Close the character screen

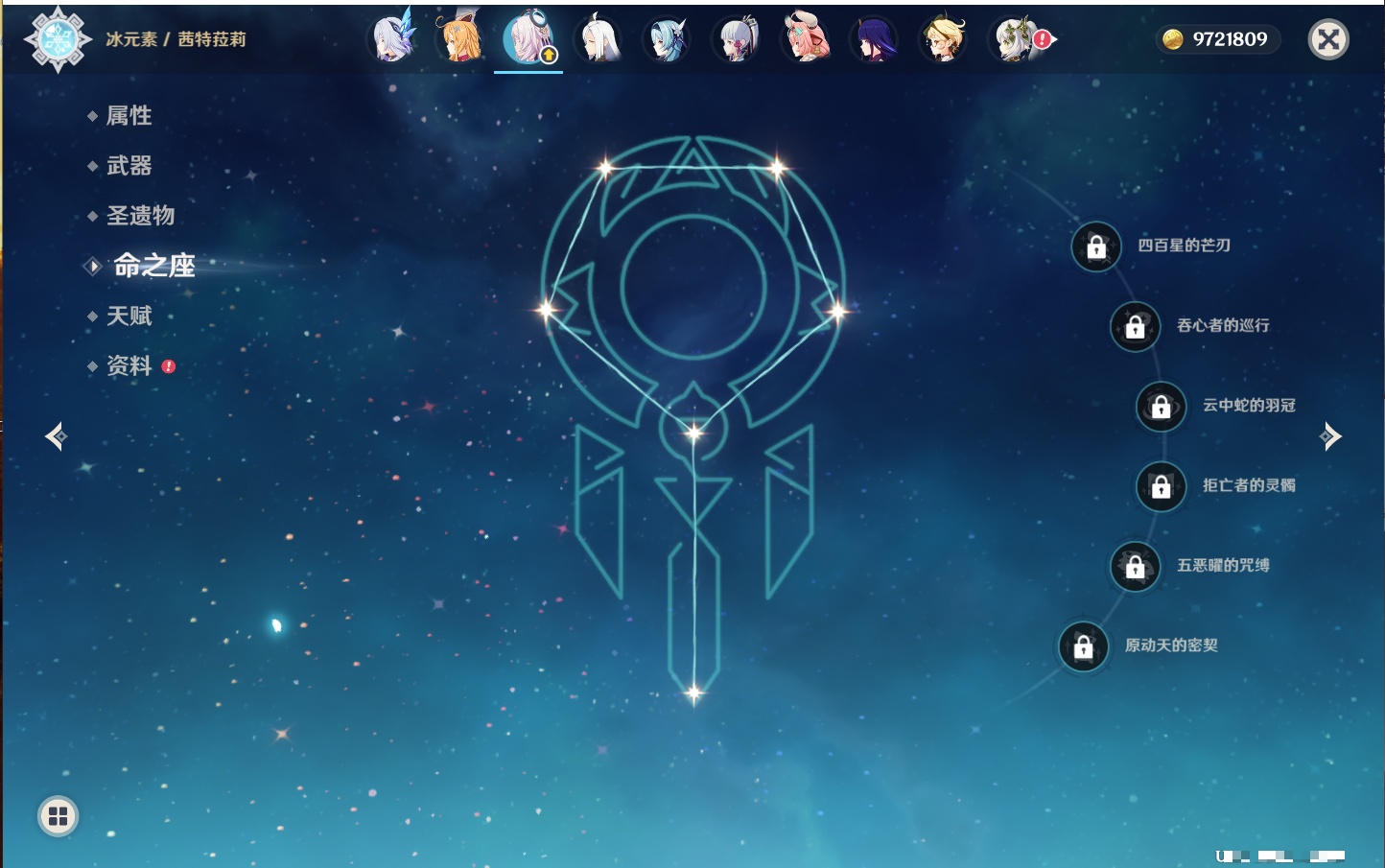1328,39
